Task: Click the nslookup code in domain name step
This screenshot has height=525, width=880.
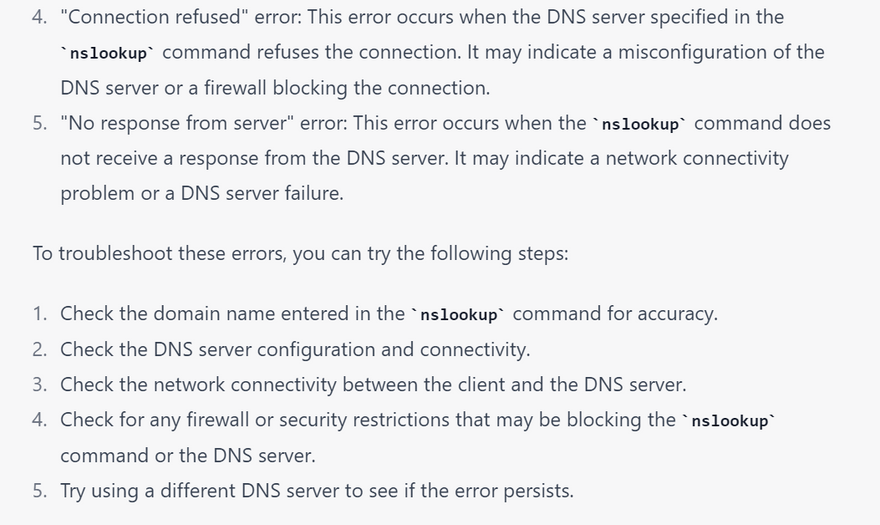Action: tap(458, 314)
